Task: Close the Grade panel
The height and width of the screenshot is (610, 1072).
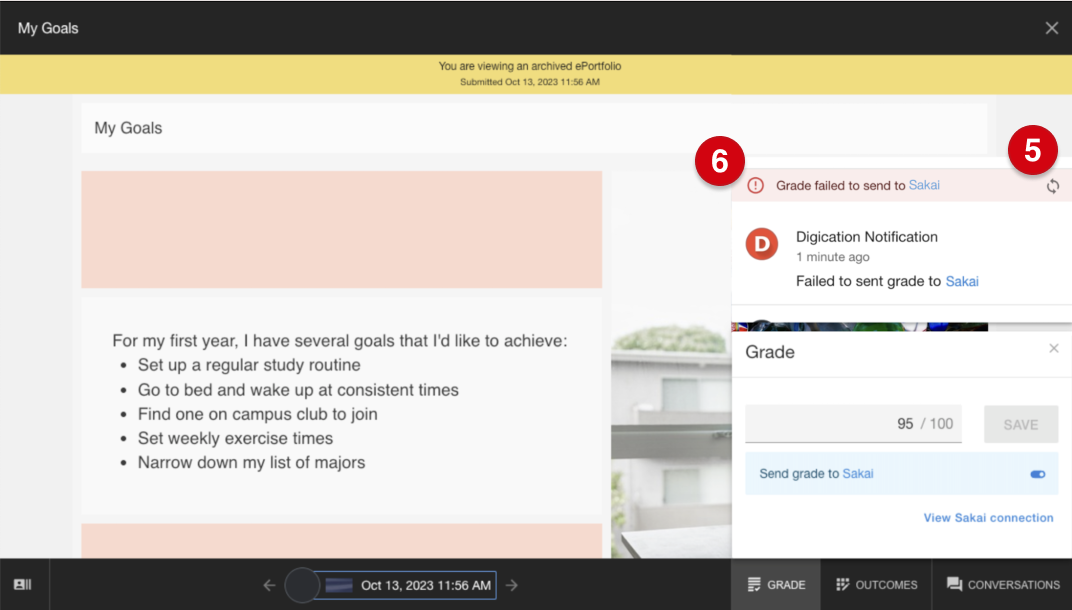Action: pos(1054,348)
